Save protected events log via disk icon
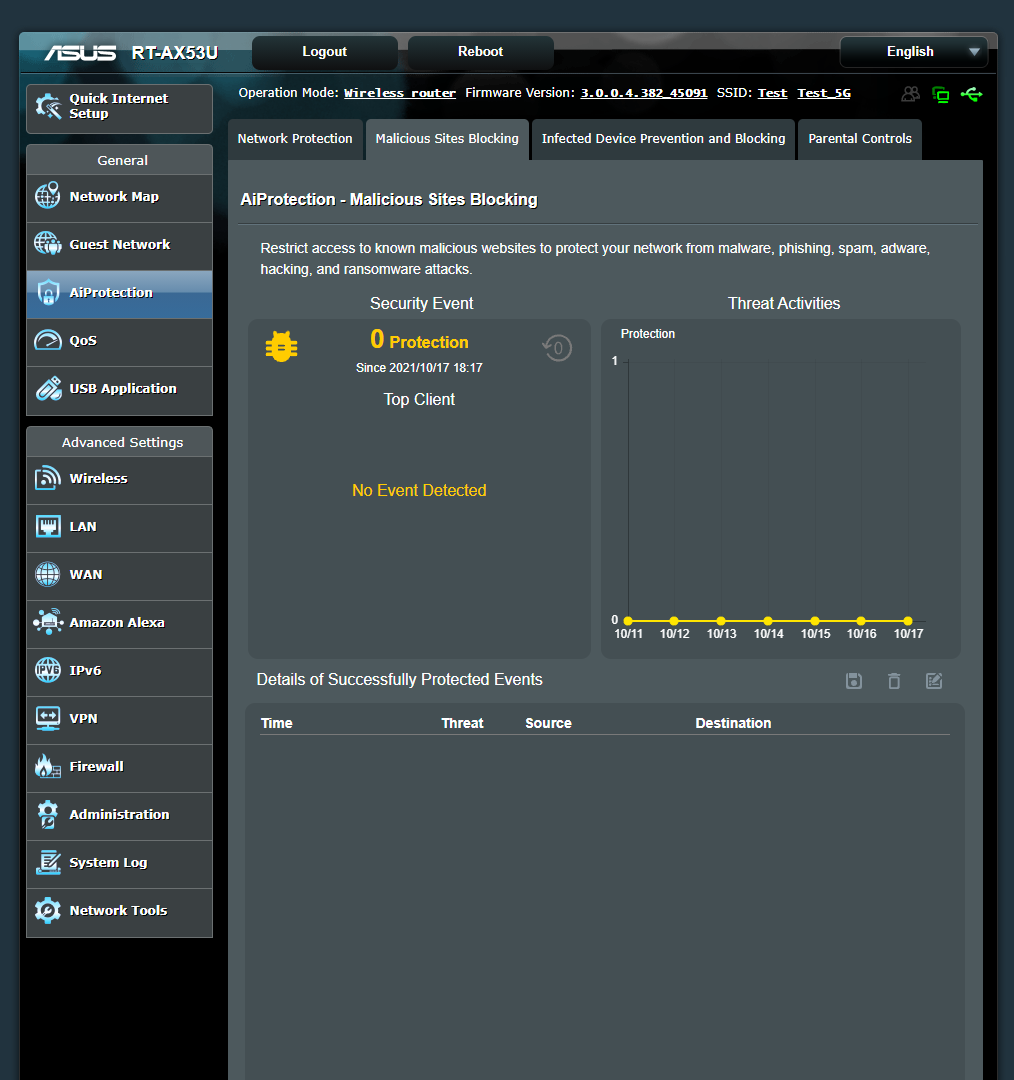The image size is (1014, 1080). pyautogui.click(x=853, y=681)
